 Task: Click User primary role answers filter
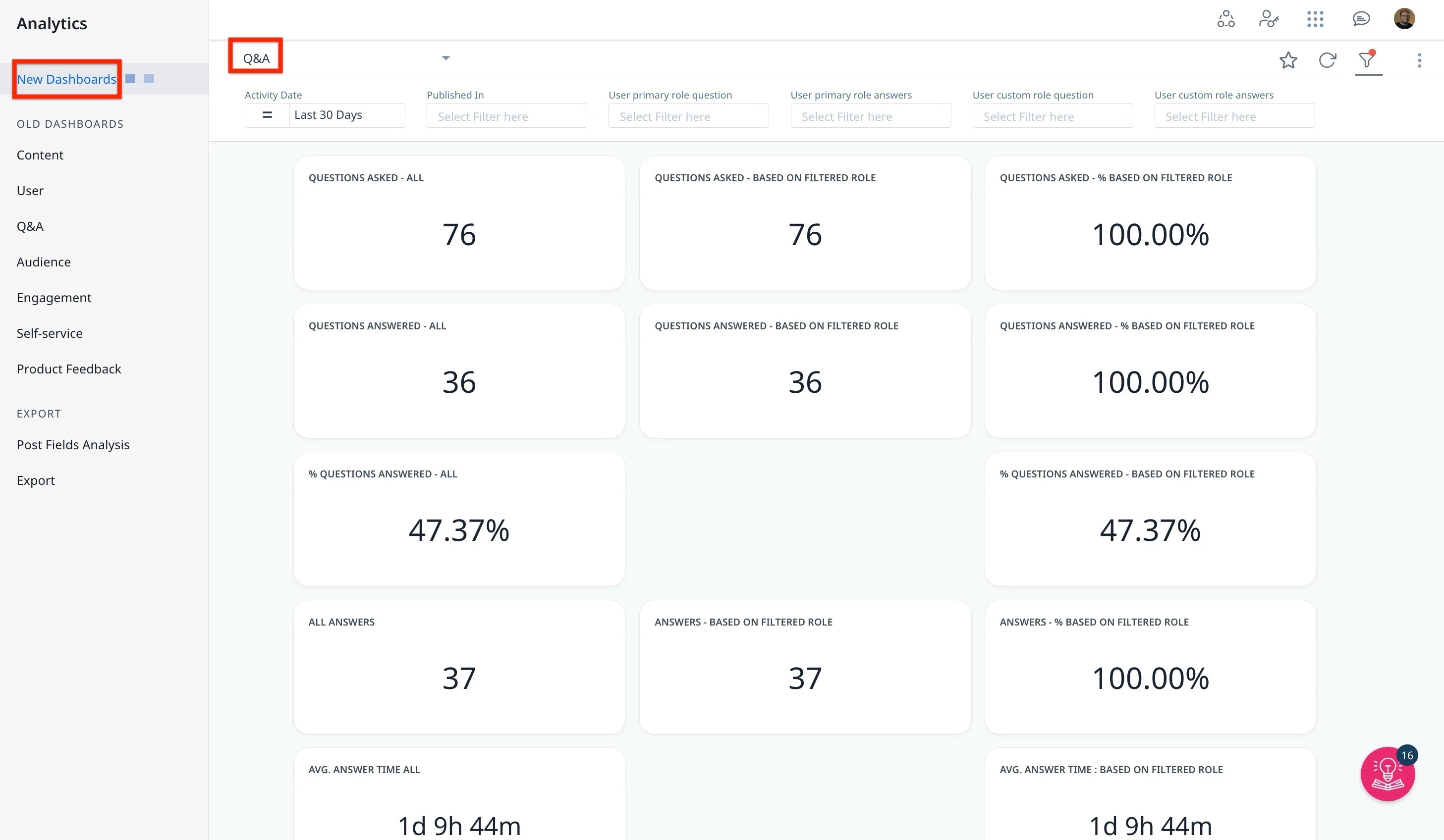[x=870, y=116]
